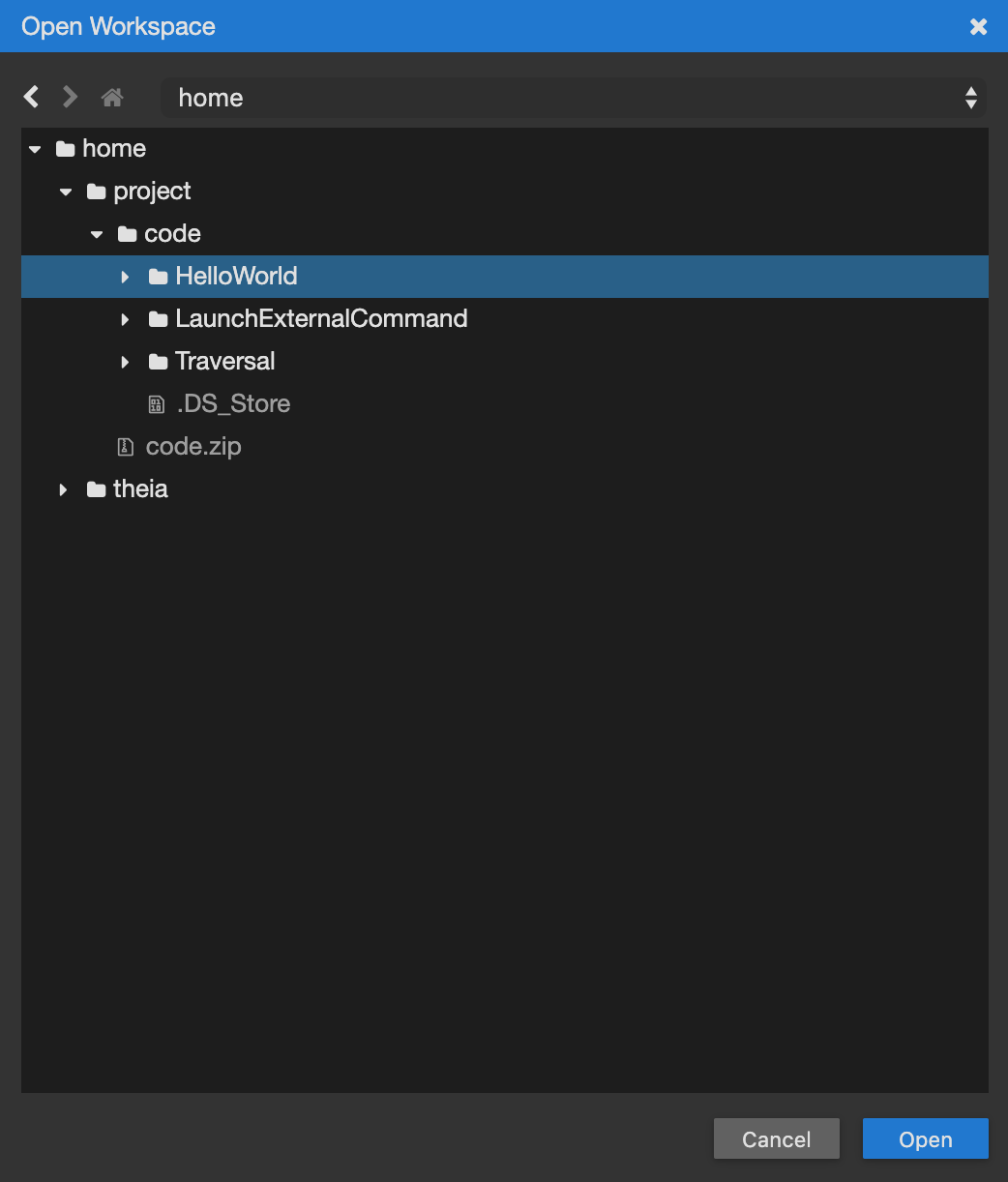
Task: Click the HelloWorld folder icon
Action: click(x=159, y=278)
